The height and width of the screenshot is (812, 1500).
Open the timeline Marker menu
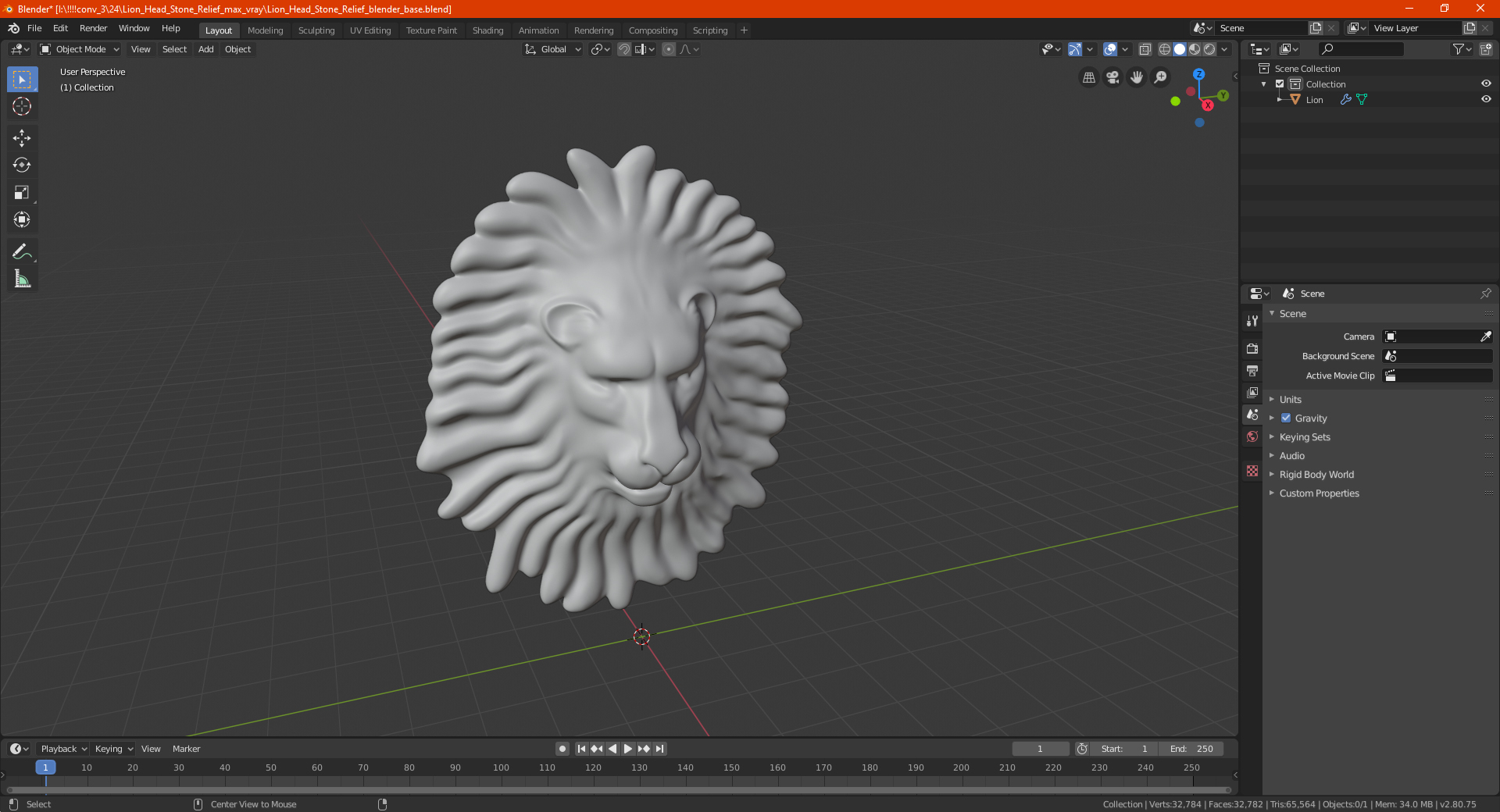186,749
